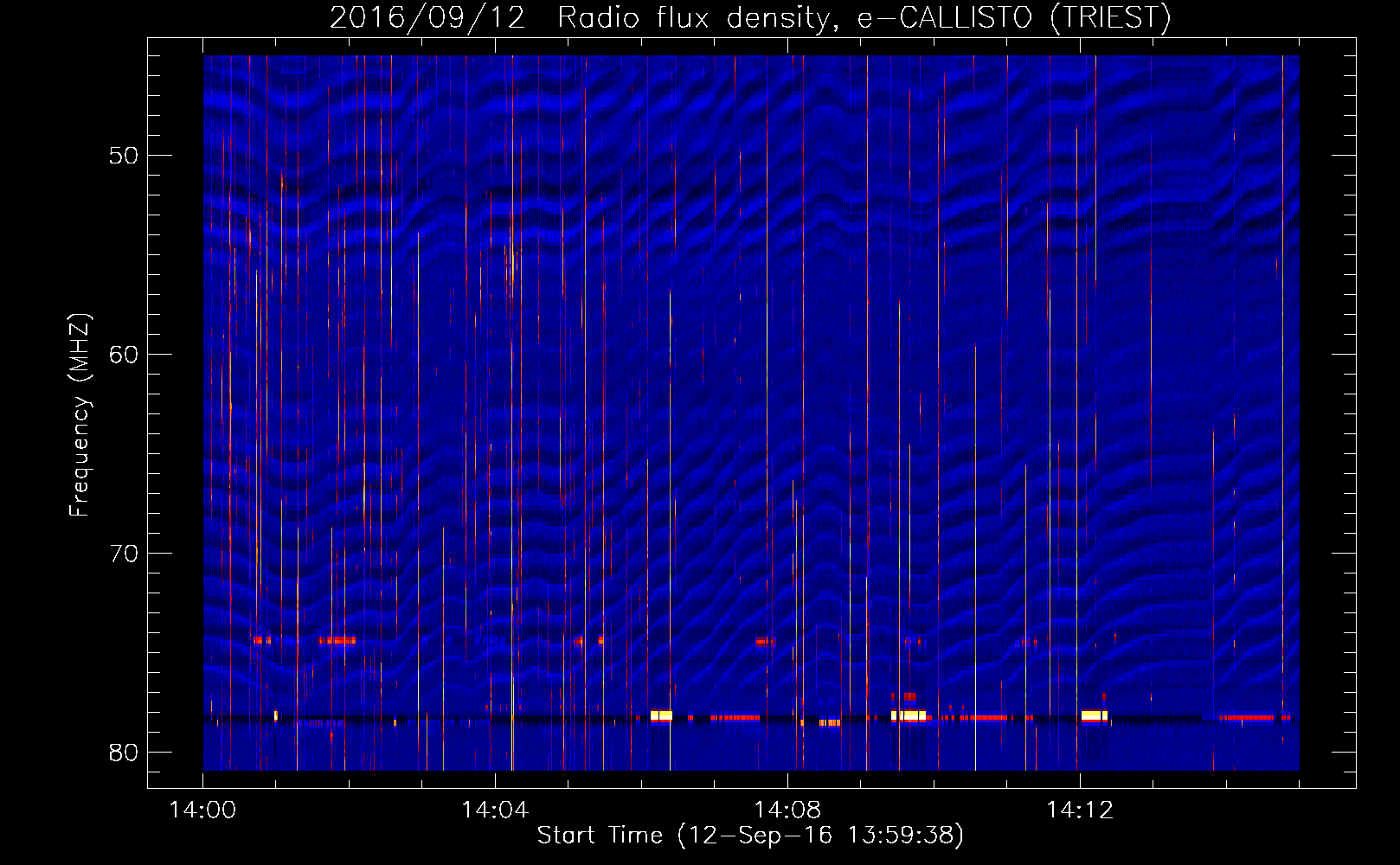Click the 'Start Time (12-Sep-16 13:59:38)' label

750,836
